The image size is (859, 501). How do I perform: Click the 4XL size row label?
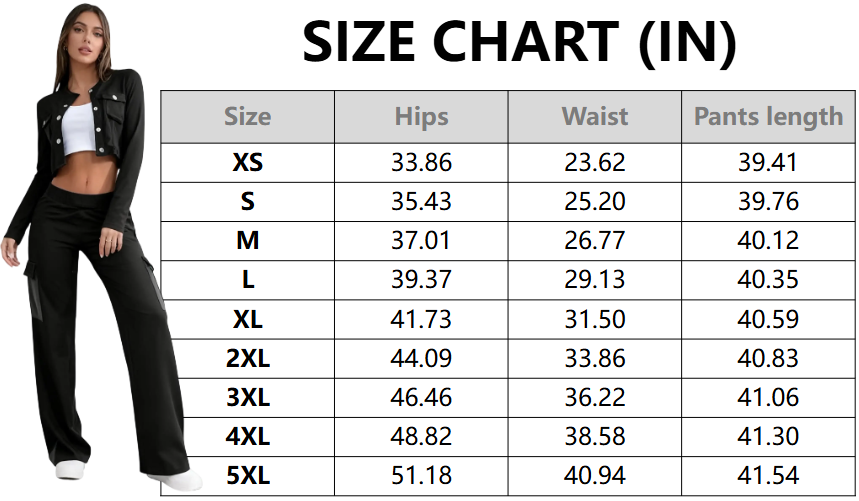coord(247,436)
